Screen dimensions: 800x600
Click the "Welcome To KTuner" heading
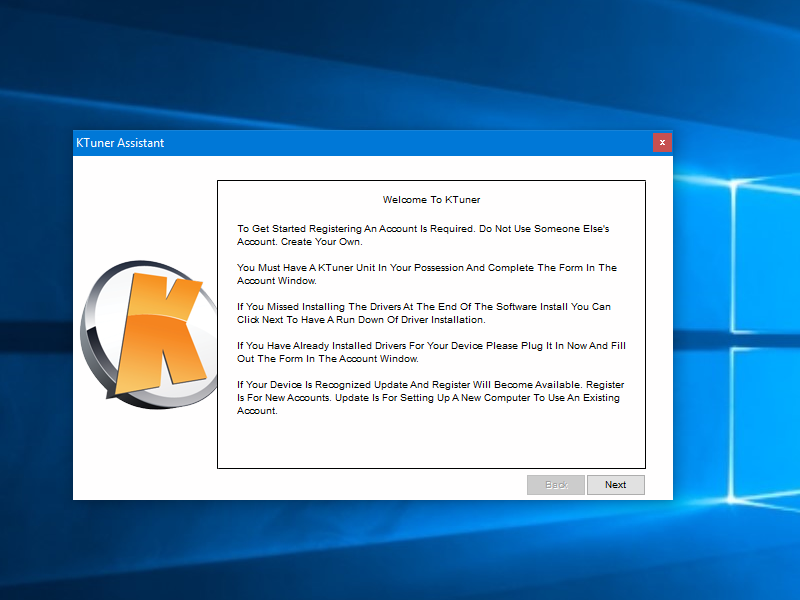431,199
